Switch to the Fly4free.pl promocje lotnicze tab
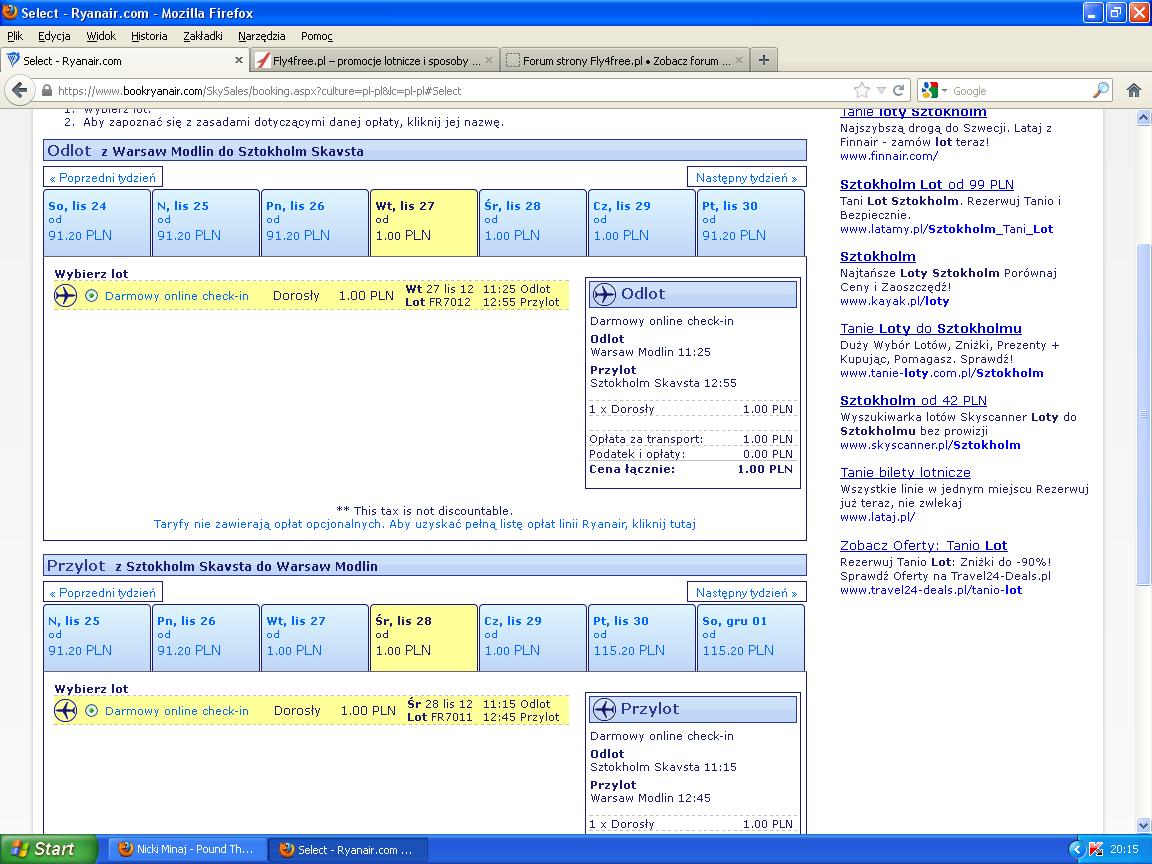 coord(375,60)
